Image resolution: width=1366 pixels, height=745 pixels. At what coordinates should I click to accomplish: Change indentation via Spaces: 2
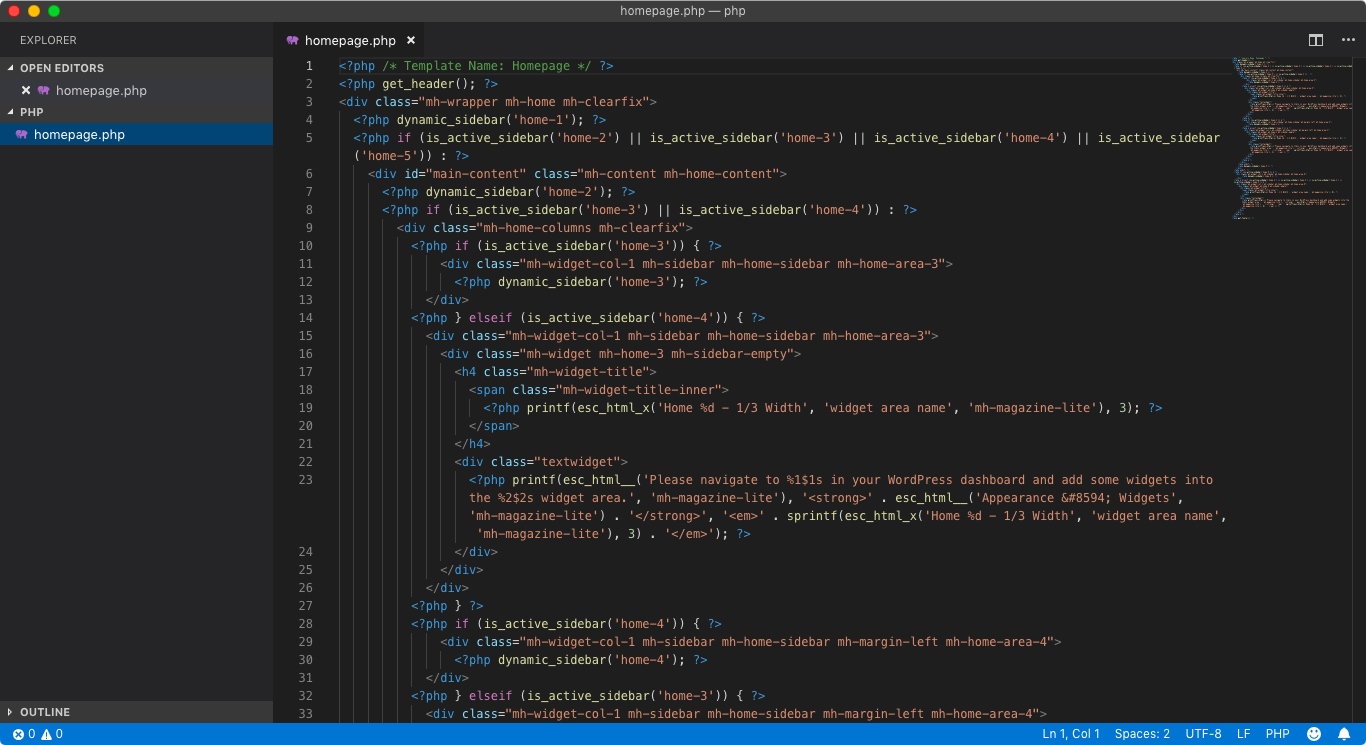(x=1142, y=734)
